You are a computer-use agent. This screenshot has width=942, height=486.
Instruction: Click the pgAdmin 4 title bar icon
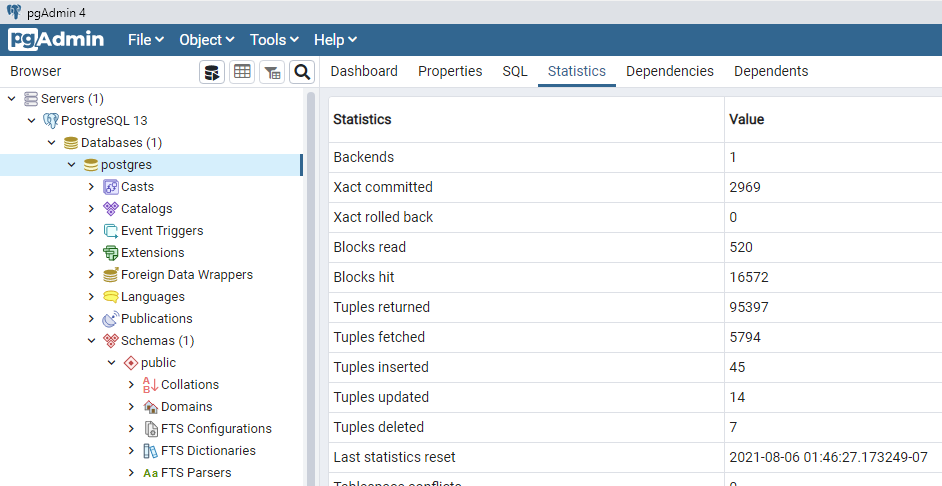click(13, 12)
